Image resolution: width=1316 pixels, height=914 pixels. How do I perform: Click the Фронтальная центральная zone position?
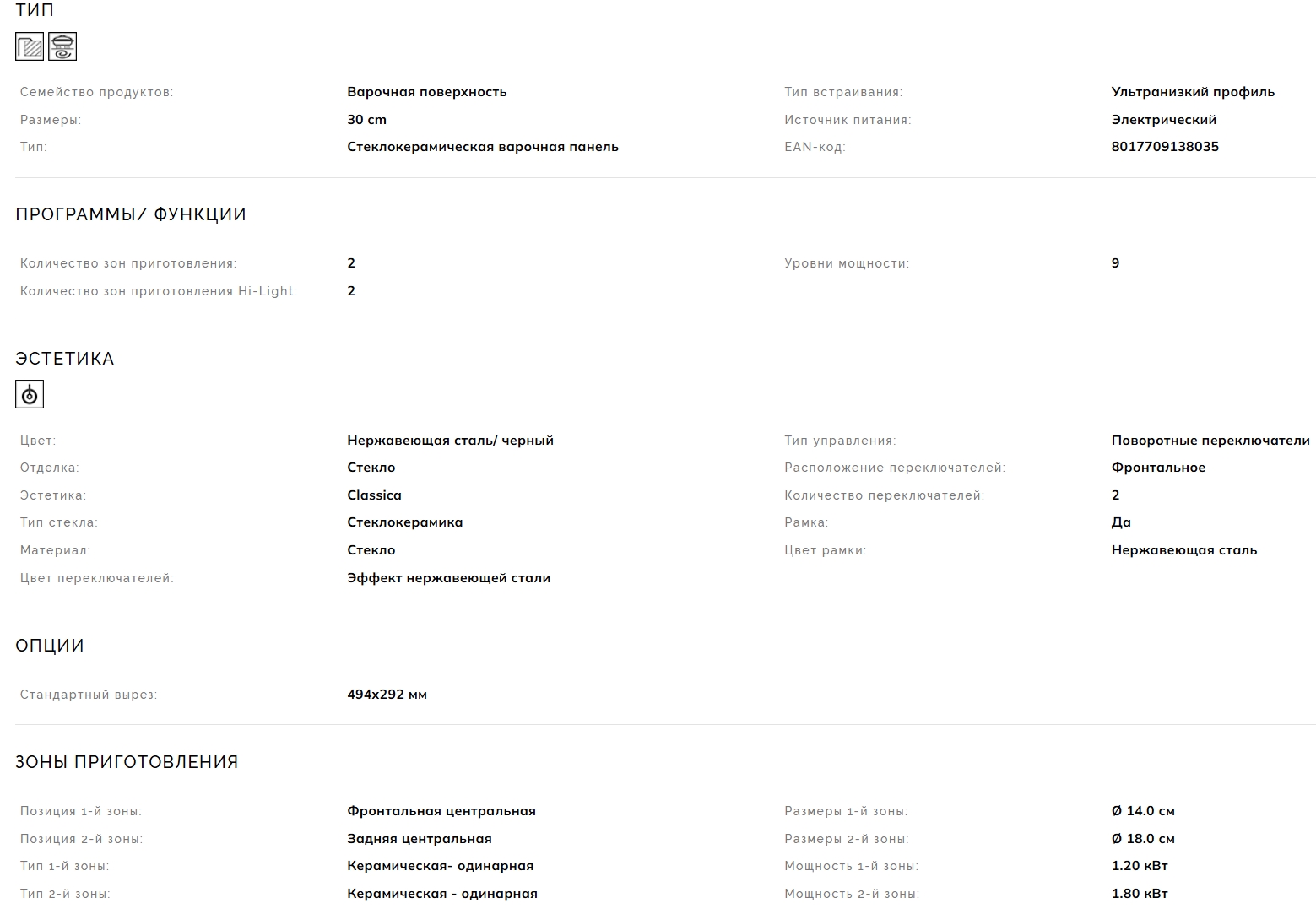(x=441, y=811)
